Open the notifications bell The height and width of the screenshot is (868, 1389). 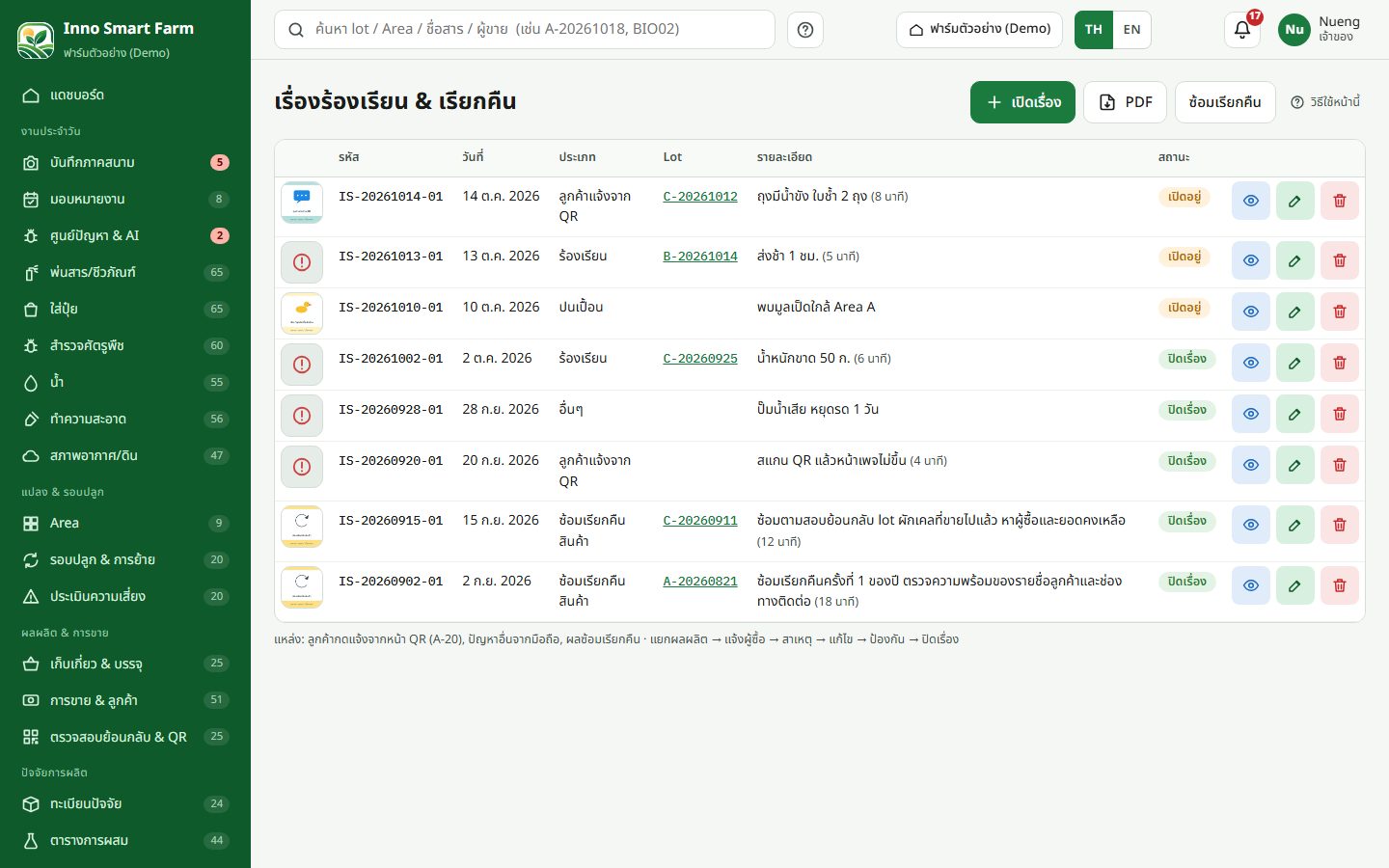pyautogui.click(x=1242, y=29)
